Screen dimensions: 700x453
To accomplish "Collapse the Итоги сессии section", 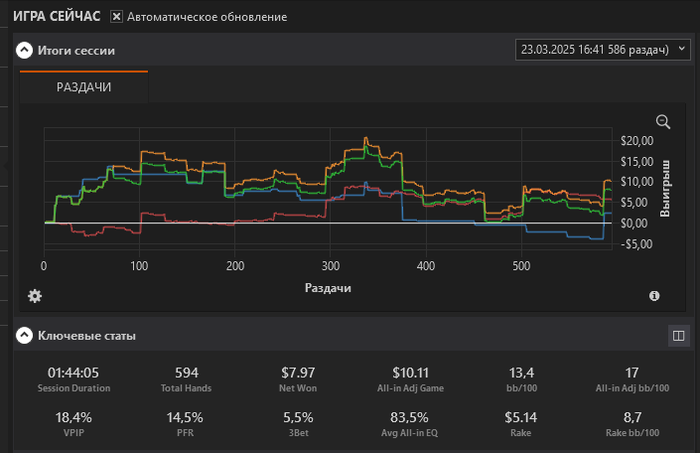I will (x=25, y=49).
